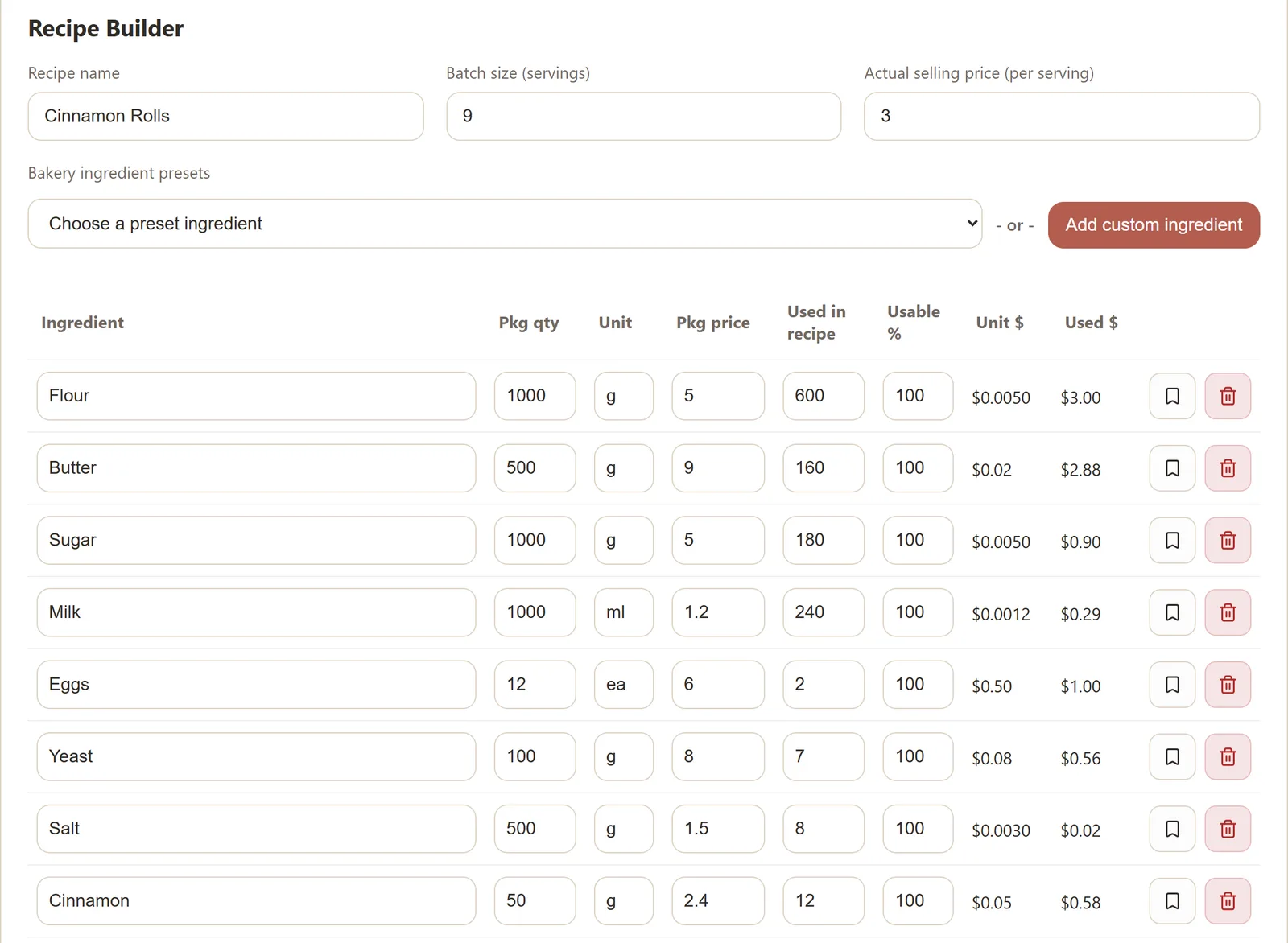Trash the Milk ingredient row
The image size is (1288, 943).
1228,612
